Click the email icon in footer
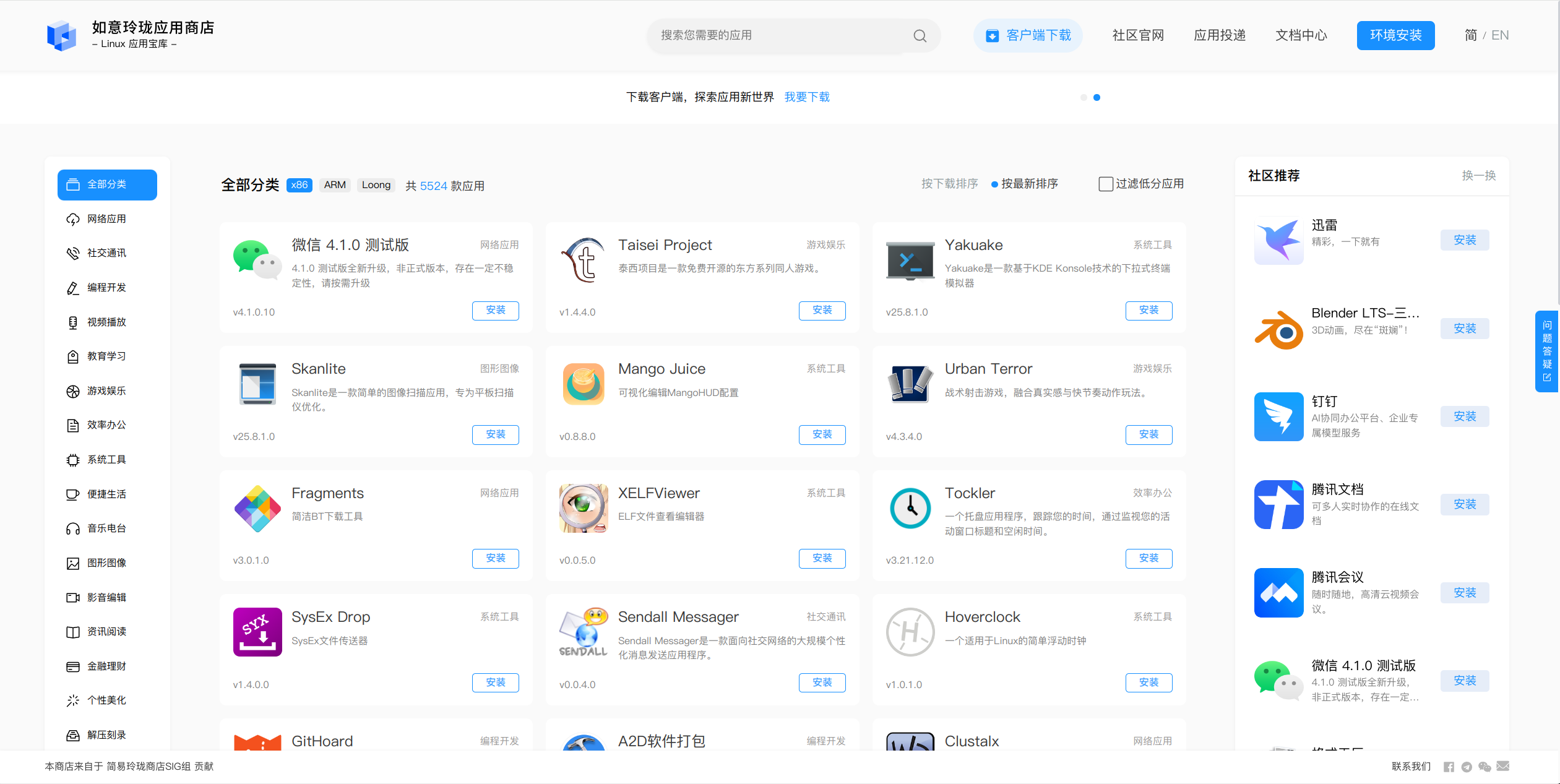 [1502, 767]
